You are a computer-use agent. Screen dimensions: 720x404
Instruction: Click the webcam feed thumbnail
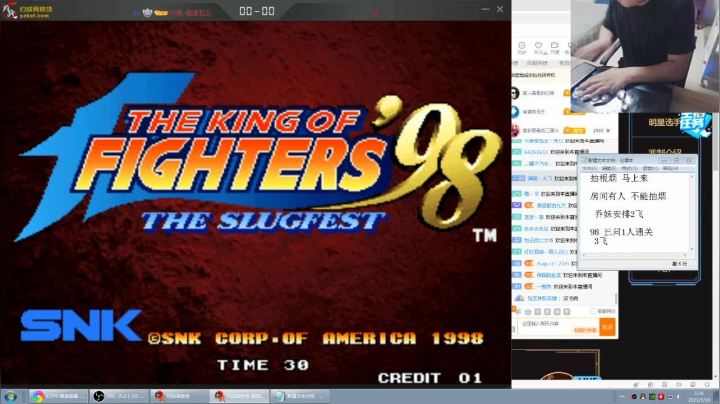click(x=645, y=56)
